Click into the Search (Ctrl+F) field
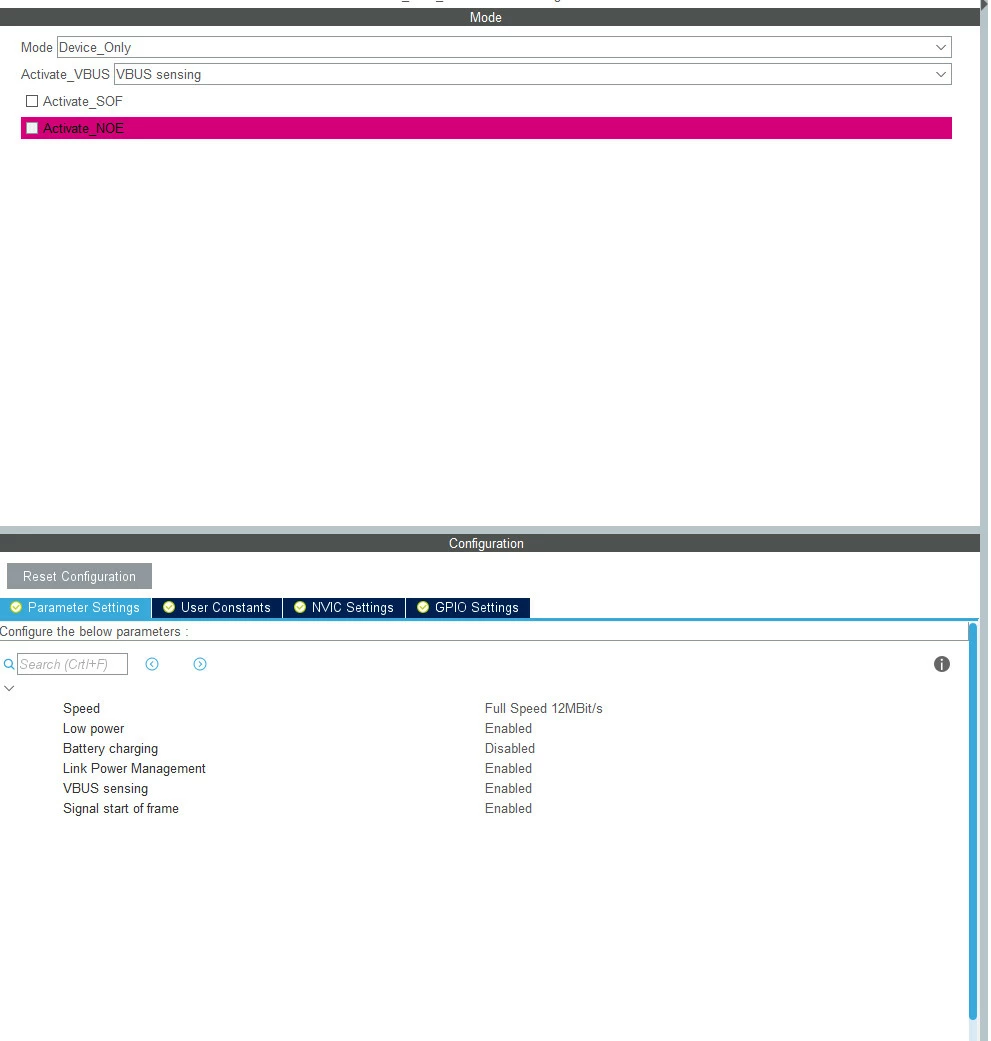 click(72, 664)
